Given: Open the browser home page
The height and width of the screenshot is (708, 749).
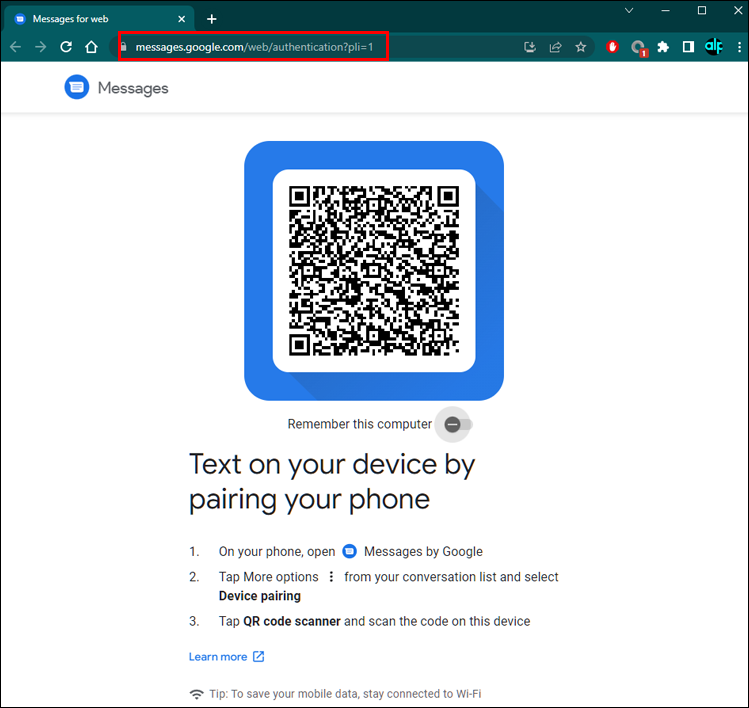Looking at the screenshot, I should pos(91,47).
